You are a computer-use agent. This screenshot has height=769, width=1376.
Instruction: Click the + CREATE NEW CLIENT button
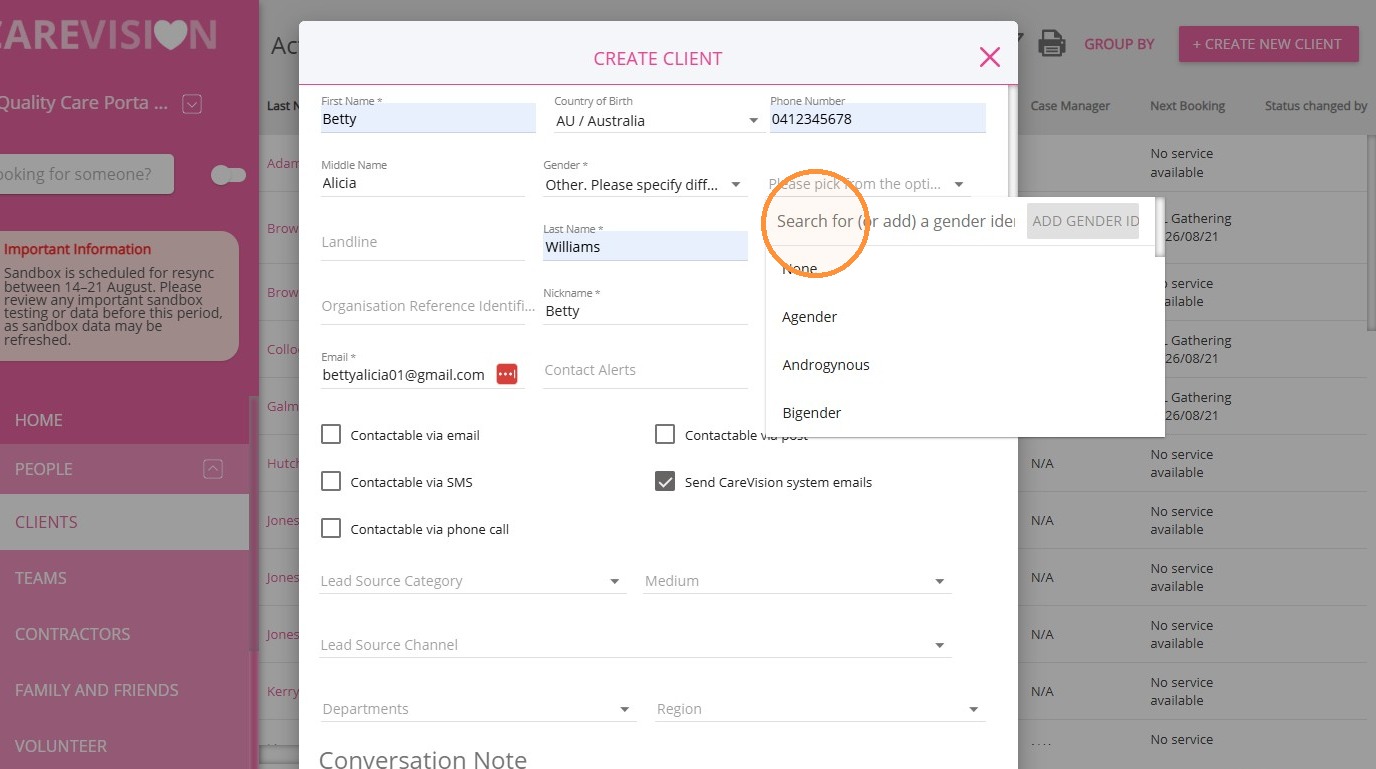tap(1269, 44)
